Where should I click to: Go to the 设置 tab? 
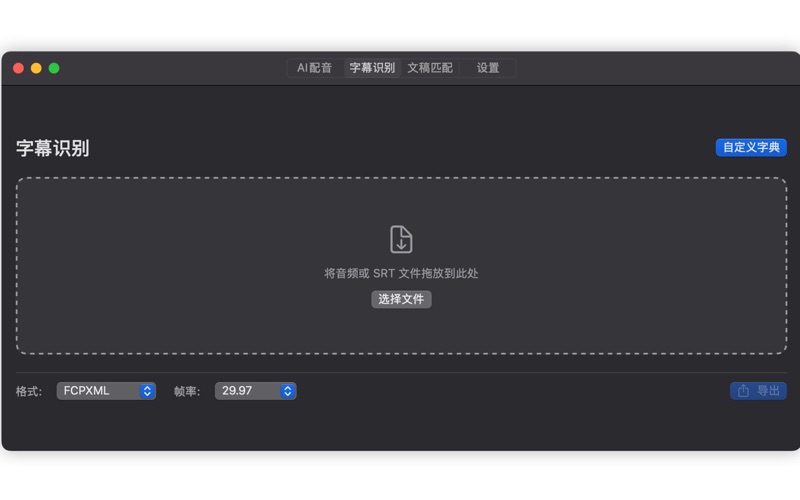click(488, 68)
